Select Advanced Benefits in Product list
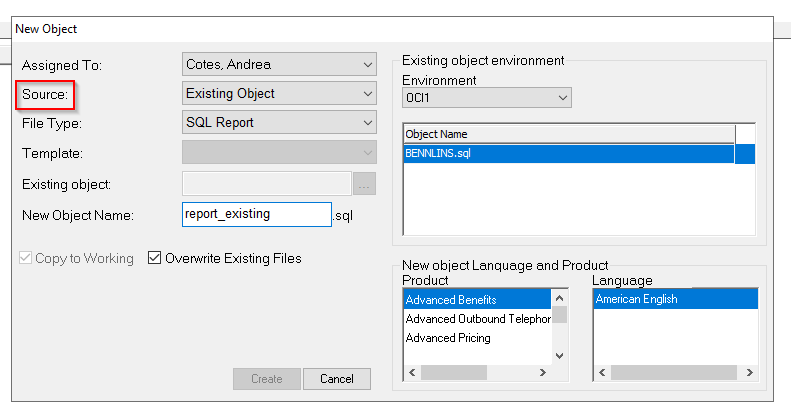Image resolution: width=791 pixels, height=414 pixels. 476,299
